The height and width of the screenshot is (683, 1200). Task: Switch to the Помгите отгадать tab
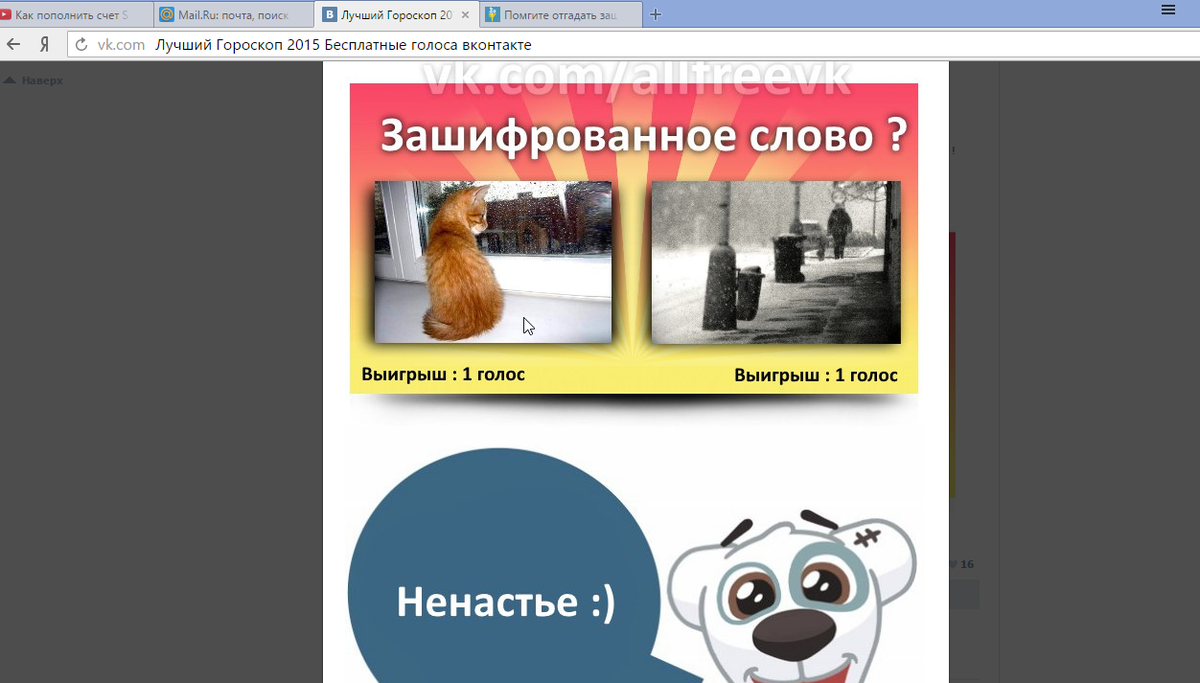559,15
